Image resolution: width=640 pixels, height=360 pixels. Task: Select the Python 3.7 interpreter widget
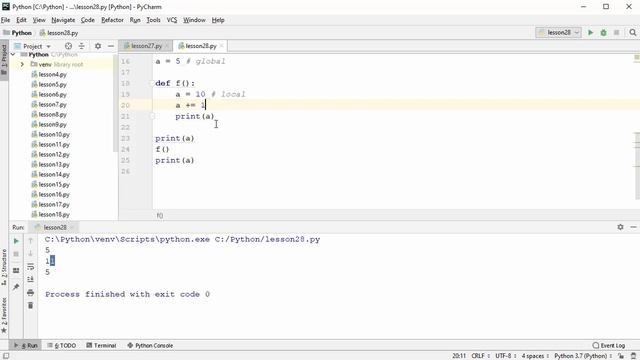click(x=583, y=356)
